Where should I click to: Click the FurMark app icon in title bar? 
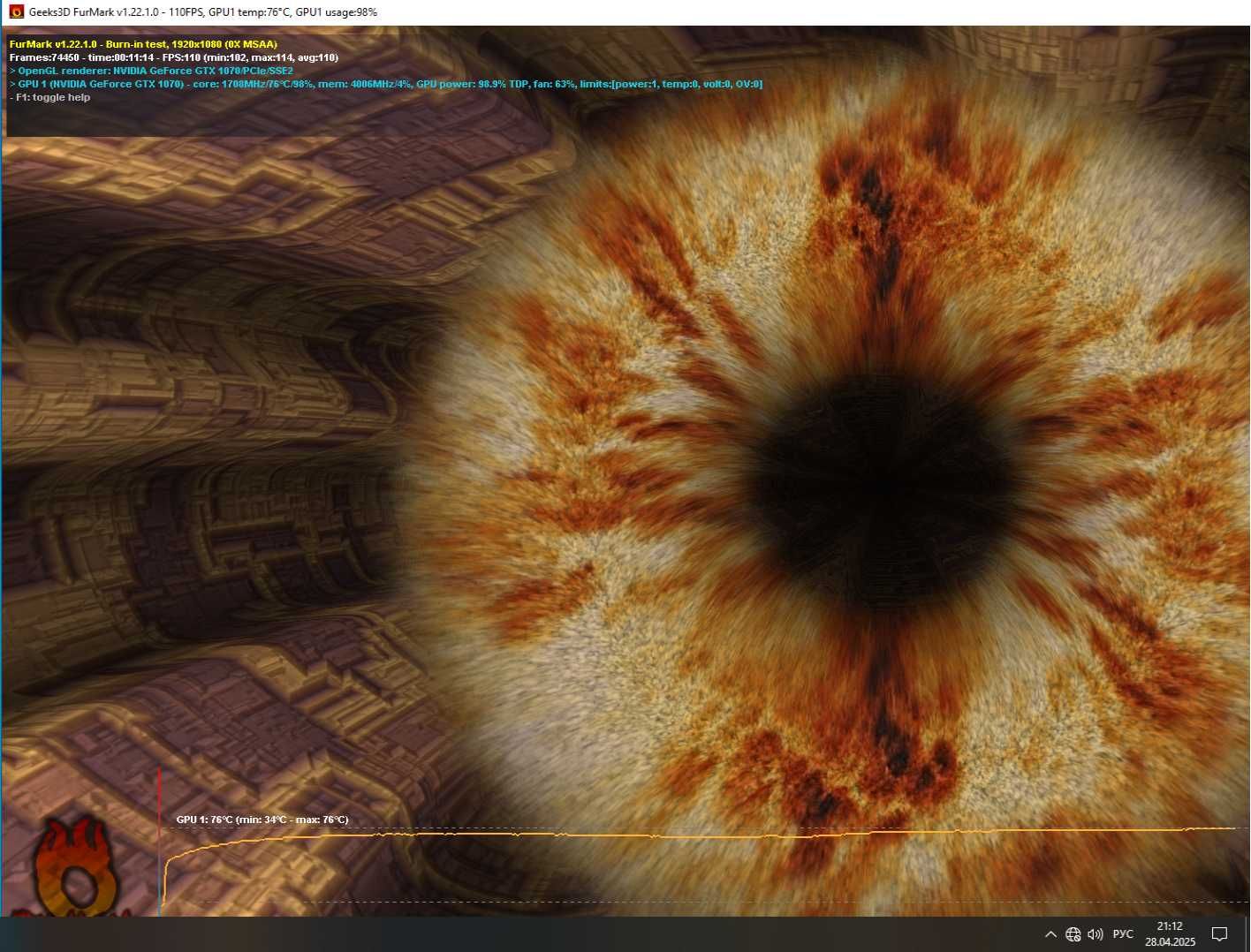(x=16, y=12)
